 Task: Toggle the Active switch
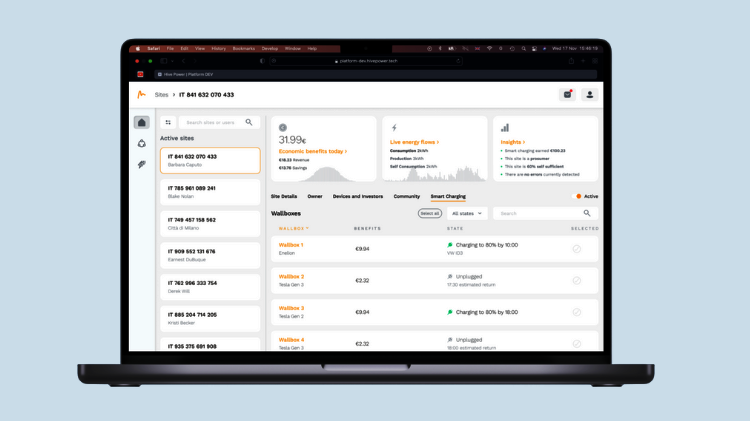click(578, 196)
